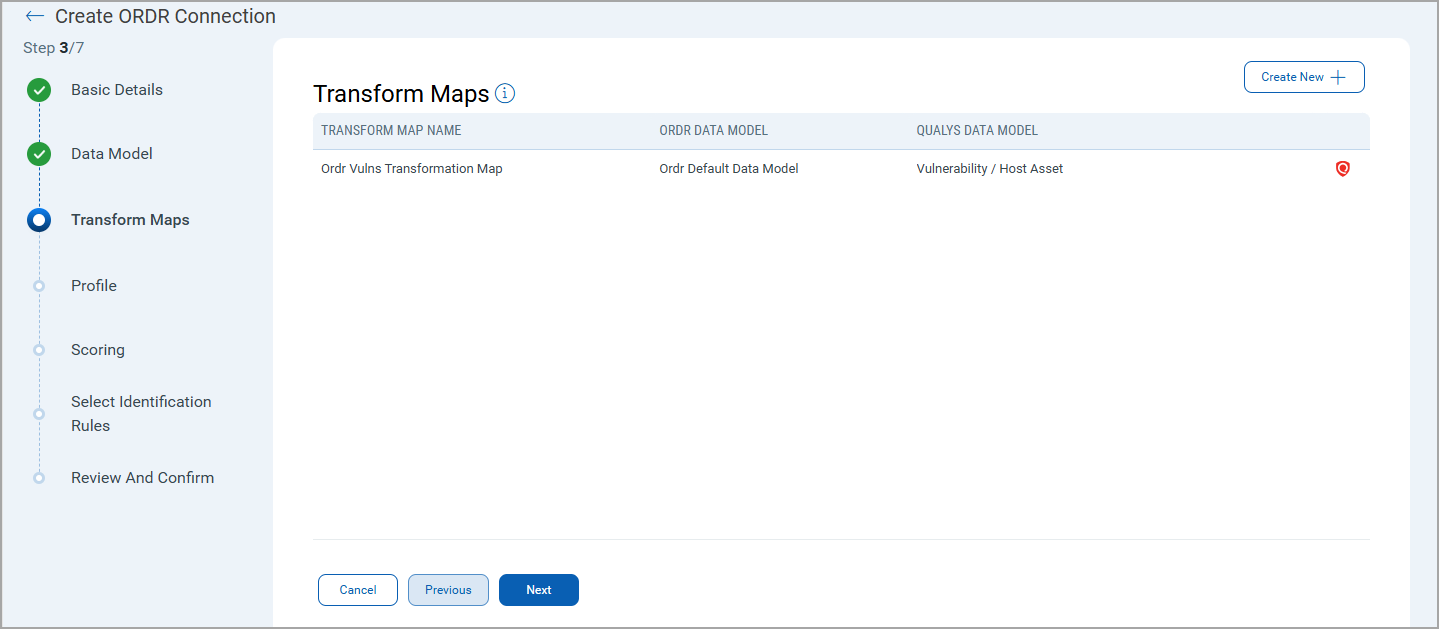Go to the Basic Details step

tap(116, 90)
